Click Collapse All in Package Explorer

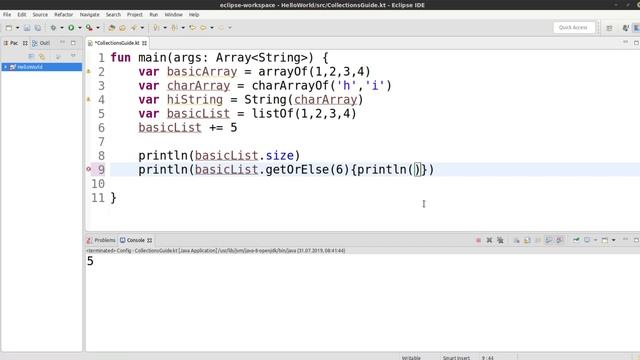31,56
